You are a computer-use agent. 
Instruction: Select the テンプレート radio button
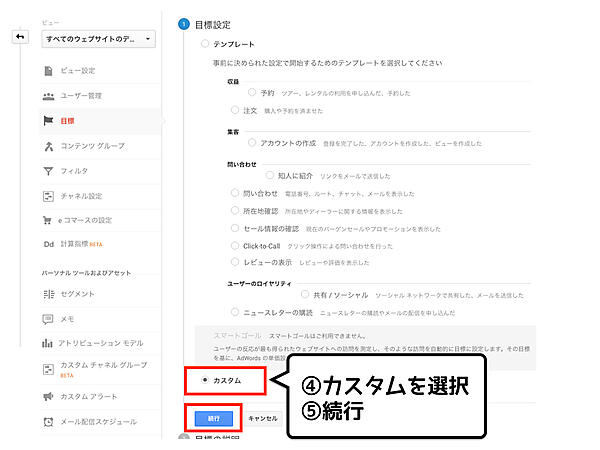click(x=205, y=44)
